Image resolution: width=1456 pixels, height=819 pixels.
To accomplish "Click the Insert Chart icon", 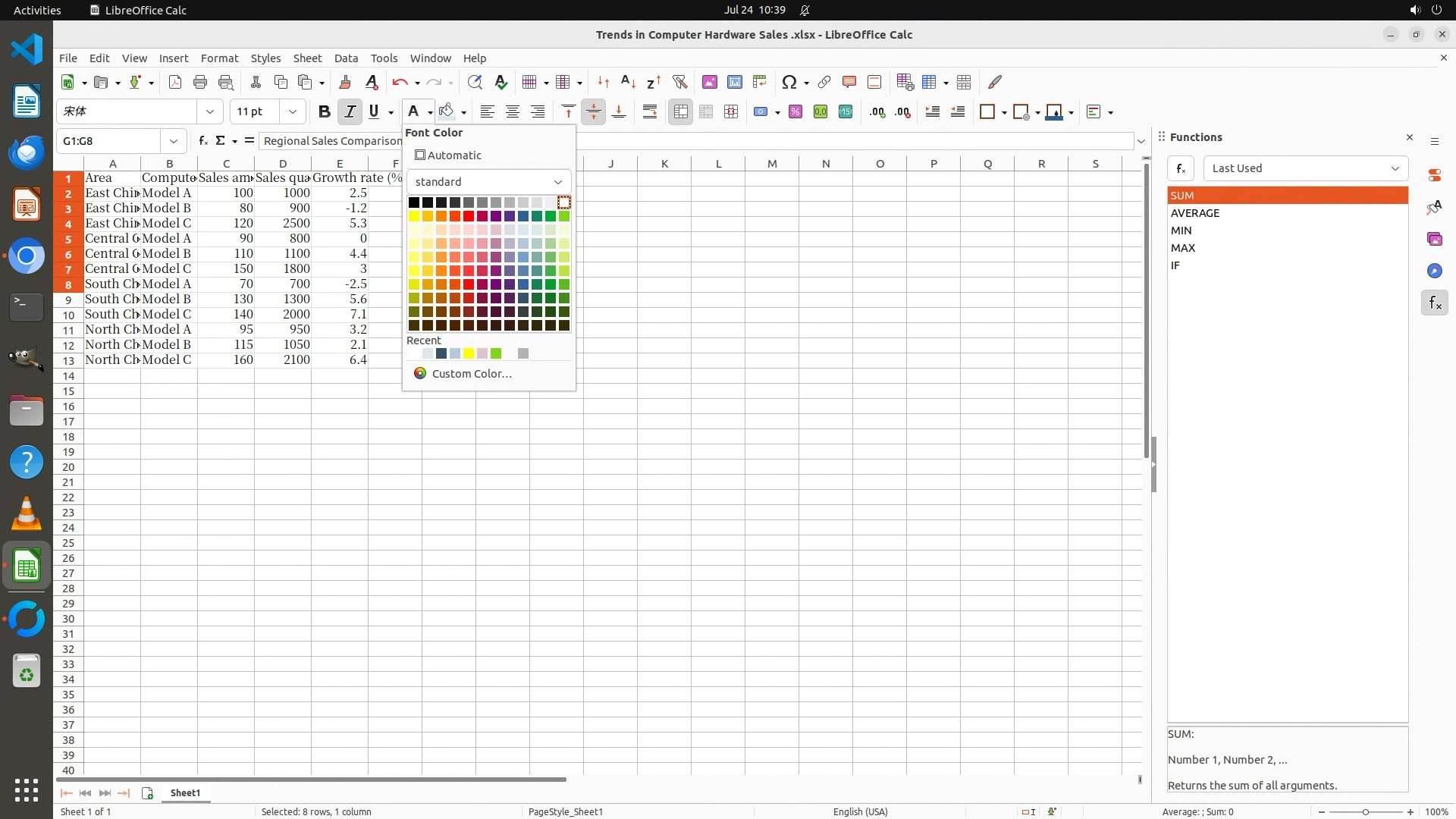I will pyautogui.click(x=734, y=82).
